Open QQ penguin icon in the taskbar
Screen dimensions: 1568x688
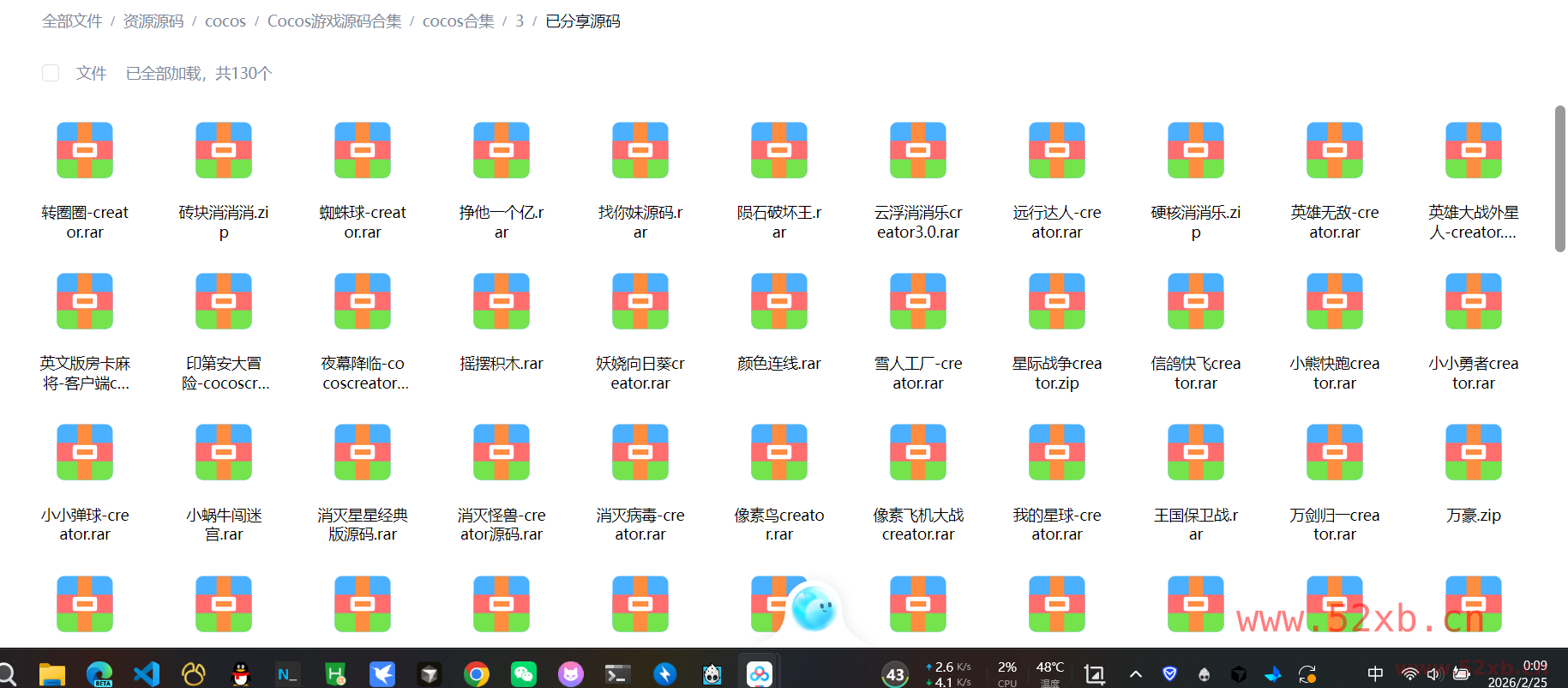coord(241,674)
